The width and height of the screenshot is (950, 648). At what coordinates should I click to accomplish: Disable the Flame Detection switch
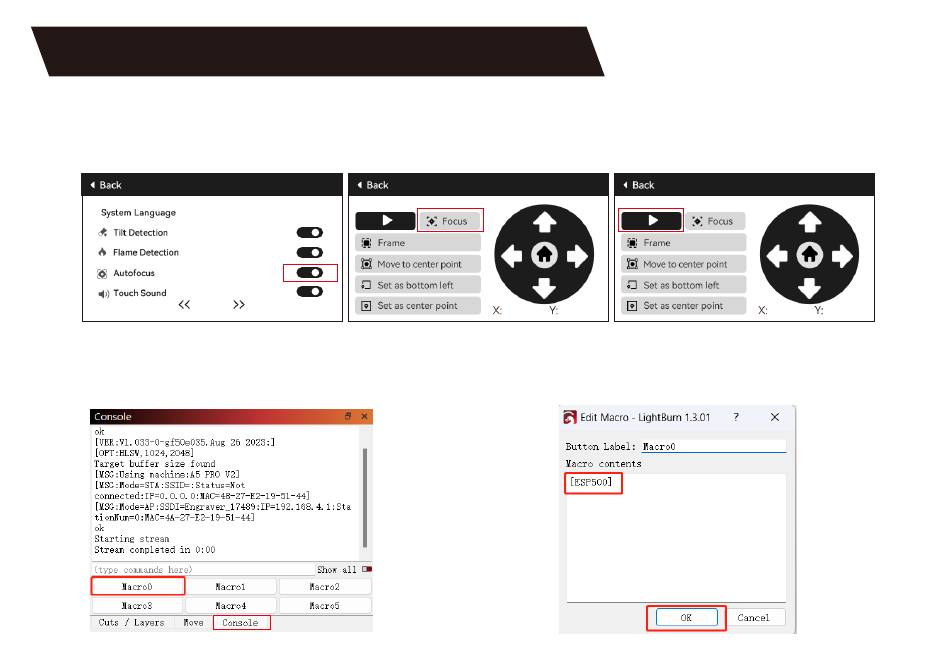click(x=310, y=253)
